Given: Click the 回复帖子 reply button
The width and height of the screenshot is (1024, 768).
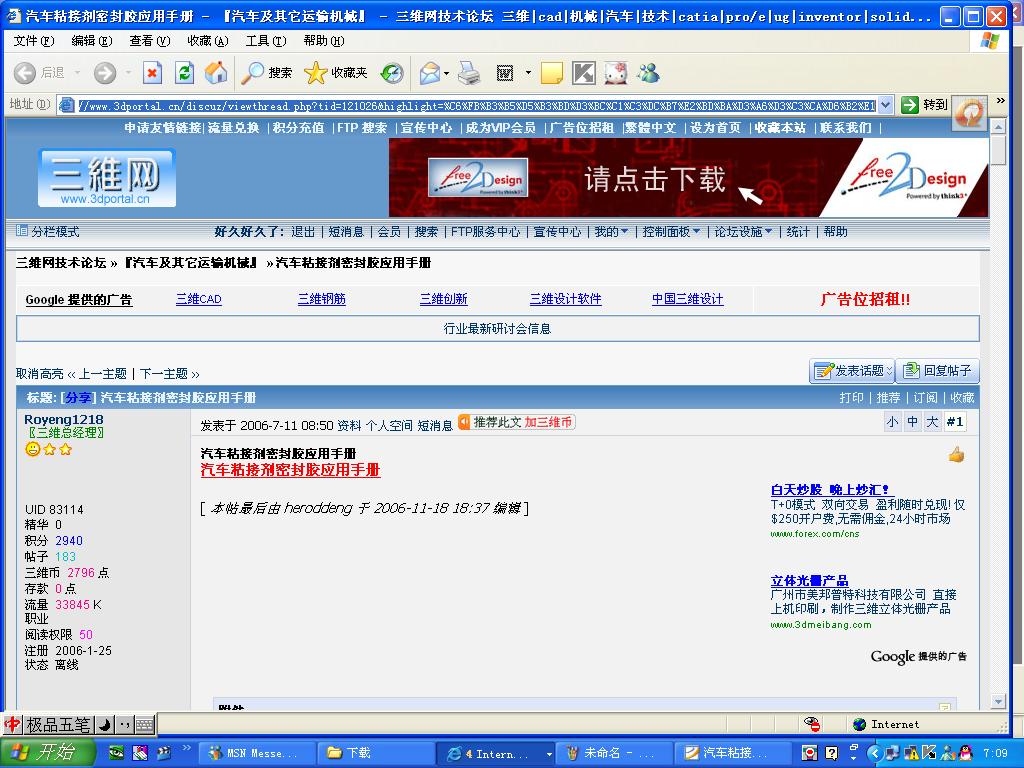Looking at the screenshot, I should pyautogui.click(x=938, y=371).
